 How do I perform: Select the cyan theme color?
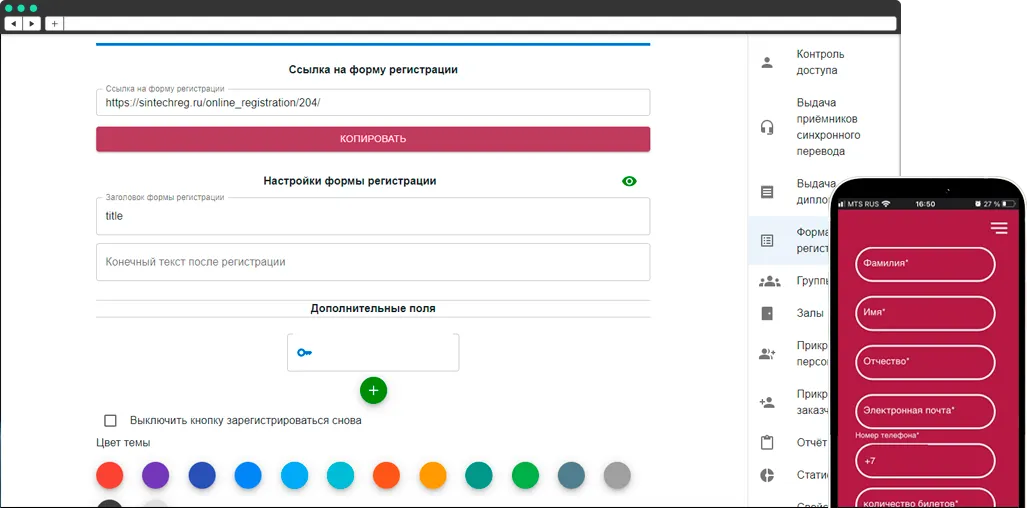340,475
